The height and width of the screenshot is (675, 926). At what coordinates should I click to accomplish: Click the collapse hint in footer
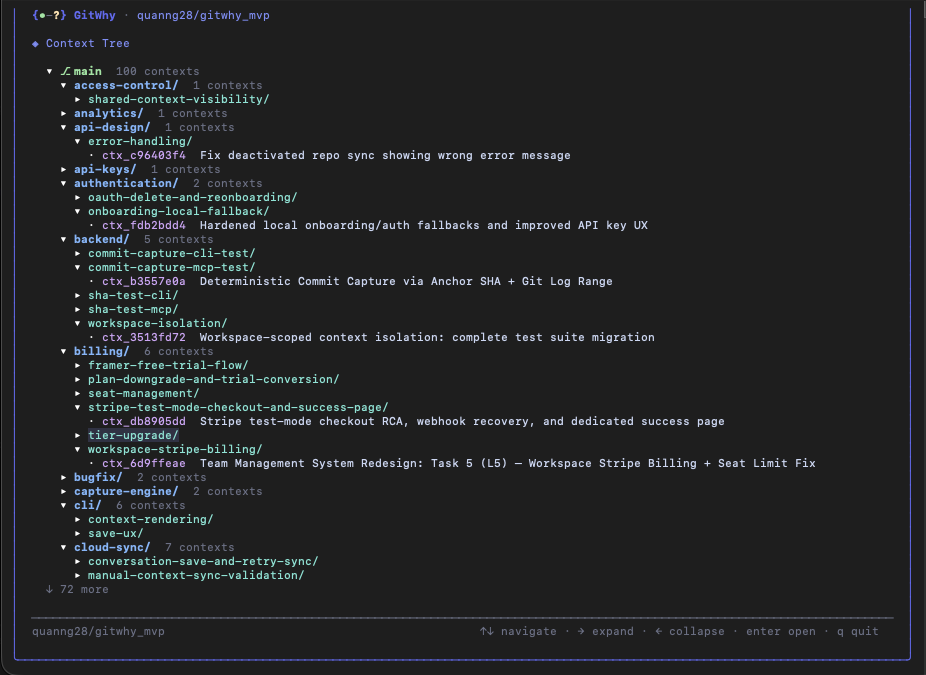pos(689,631)
